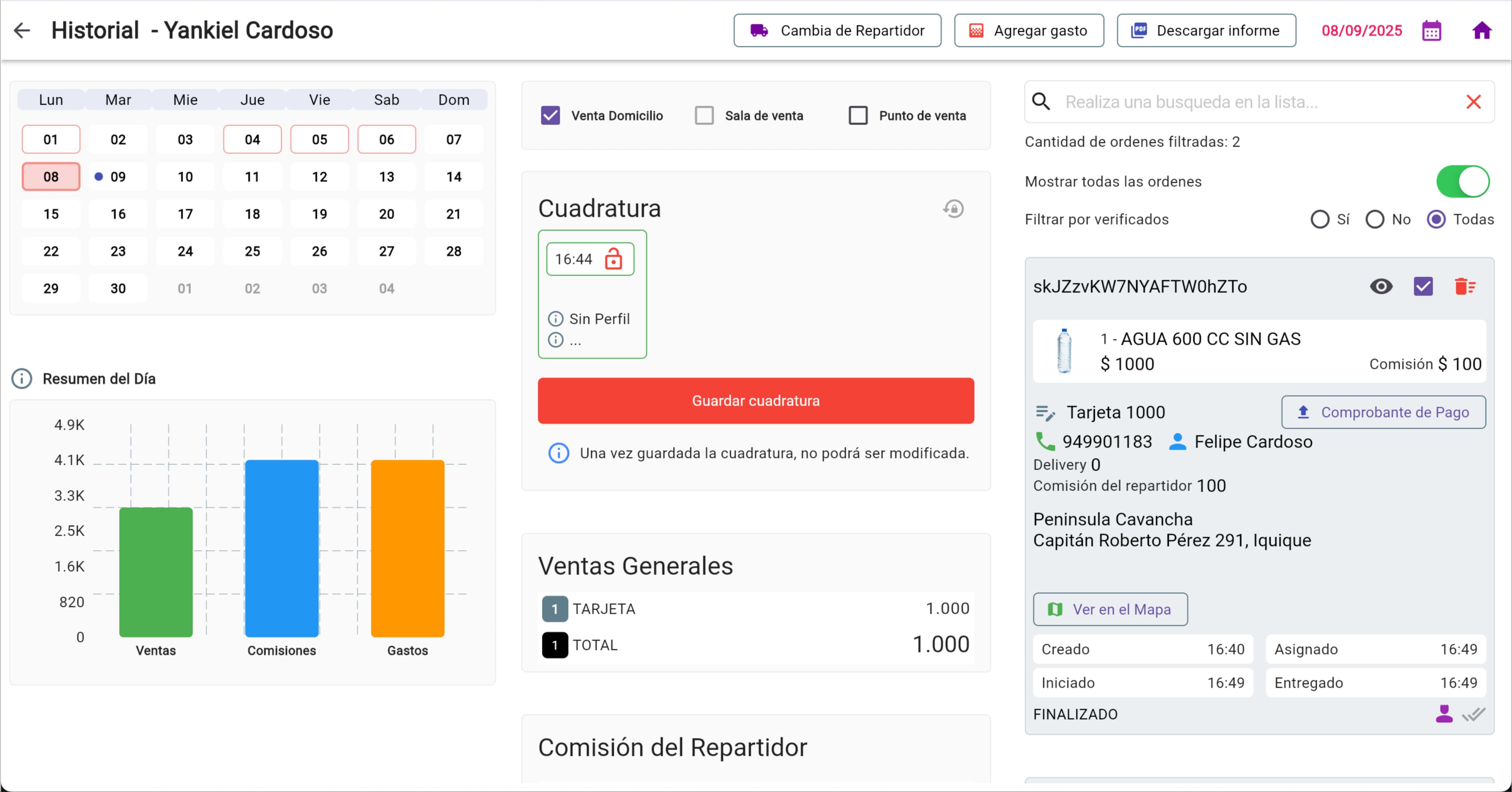Viewport: 1512px width, 792px height.
Task: Click the refresh icon in the Cuadratura panel
Action: [x=953, y=208]
